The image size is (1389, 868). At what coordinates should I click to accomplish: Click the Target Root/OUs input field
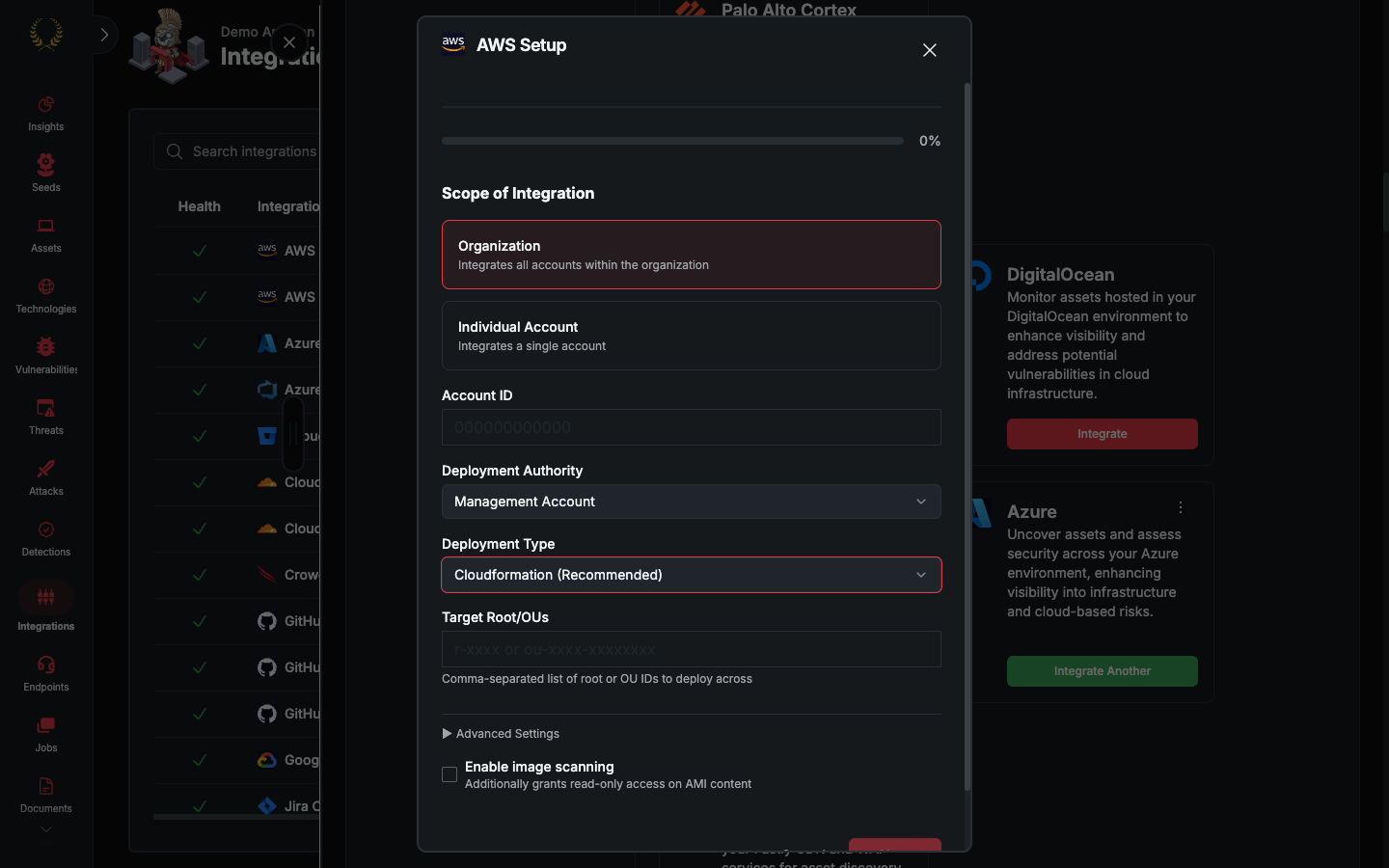pos(691,649)
